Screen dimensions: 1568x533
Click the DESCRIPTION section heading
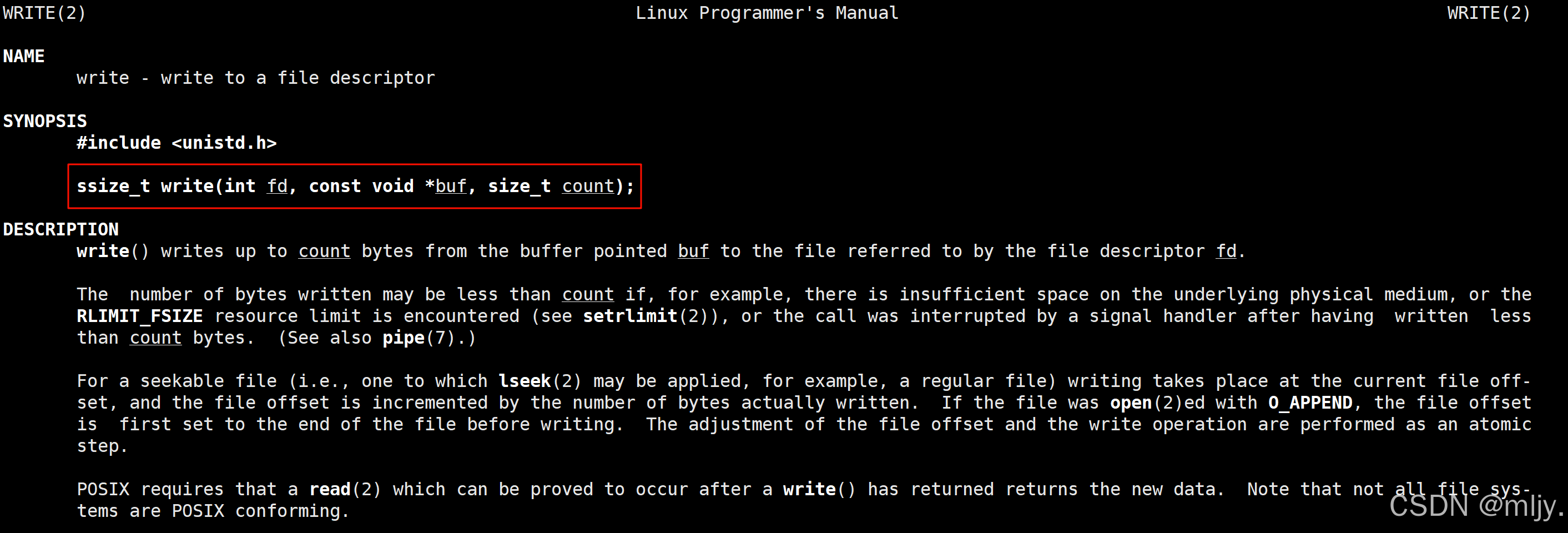coord(61,229)
